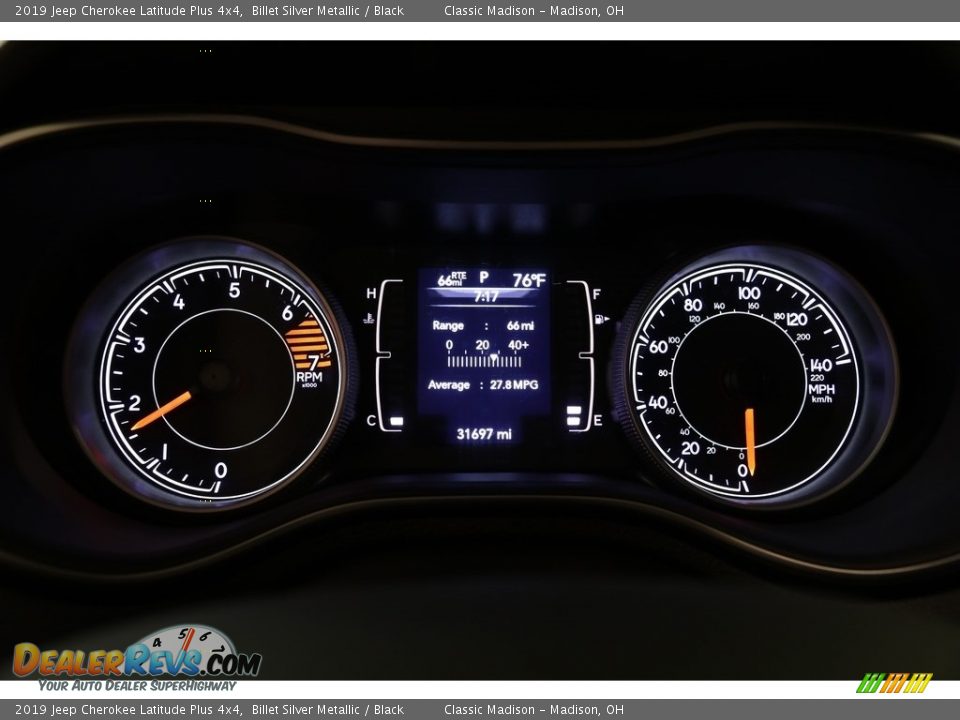This screenshot has height=720, width=960.
Task: Click the coolant temperature icon
Action: tap(369, 318)
